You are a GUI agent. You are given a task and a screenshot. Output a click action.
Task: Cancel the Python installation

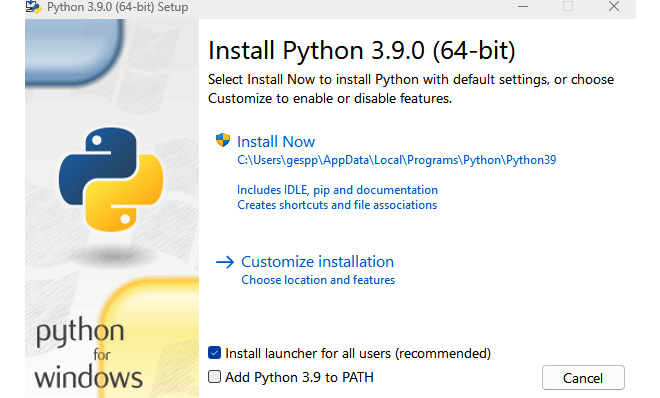(583, 377)
